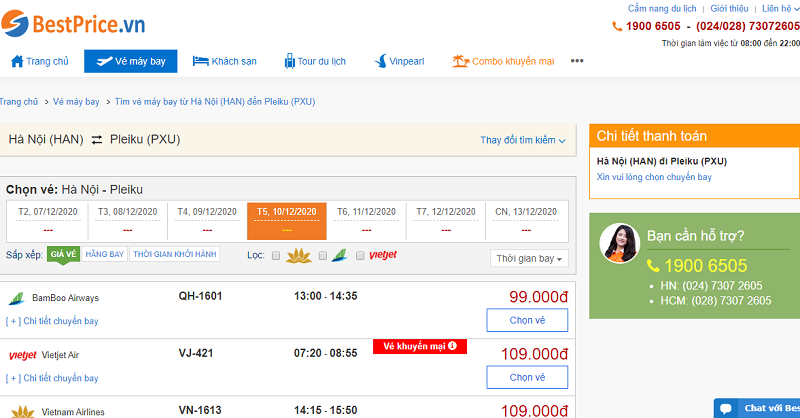Select date T3, 08/12/2020

[x=128, y=220]
